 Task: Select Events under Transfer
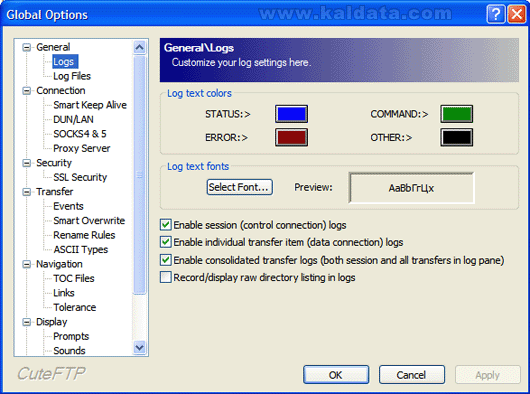pos(68,206)
